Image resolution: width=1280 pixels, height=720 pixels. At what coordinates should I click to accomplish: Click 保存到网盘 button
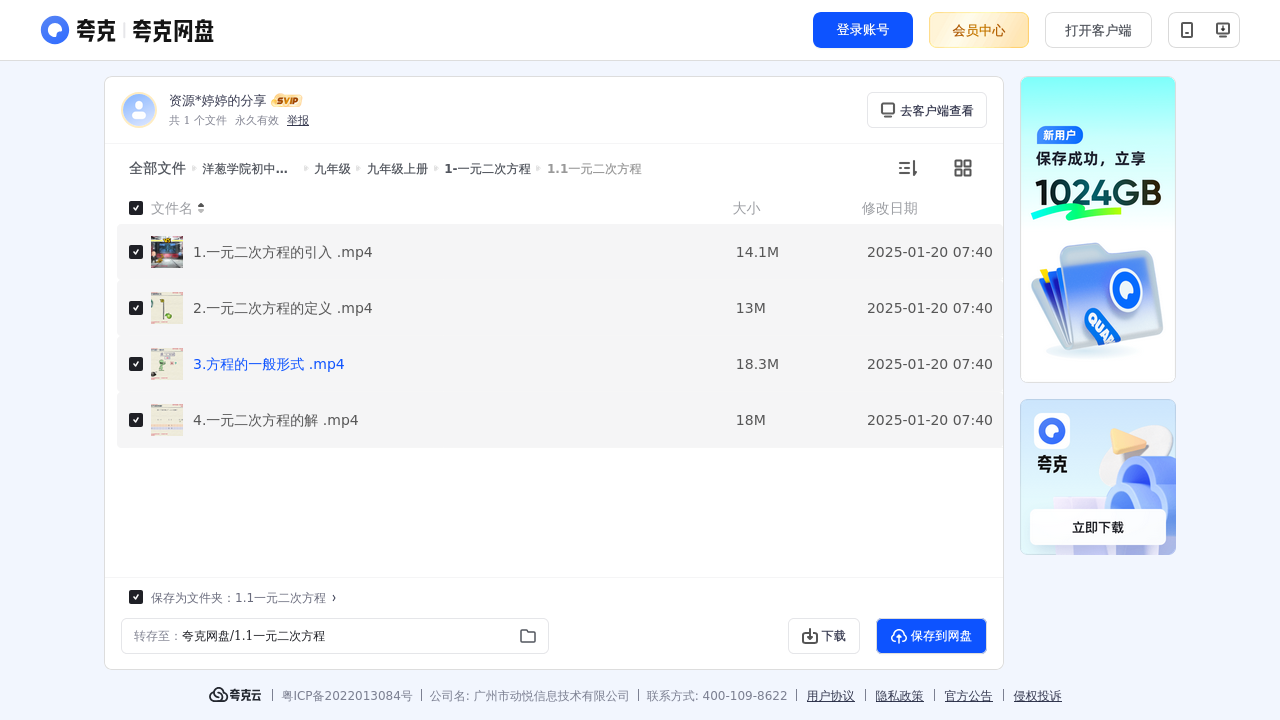click(931, 636)
